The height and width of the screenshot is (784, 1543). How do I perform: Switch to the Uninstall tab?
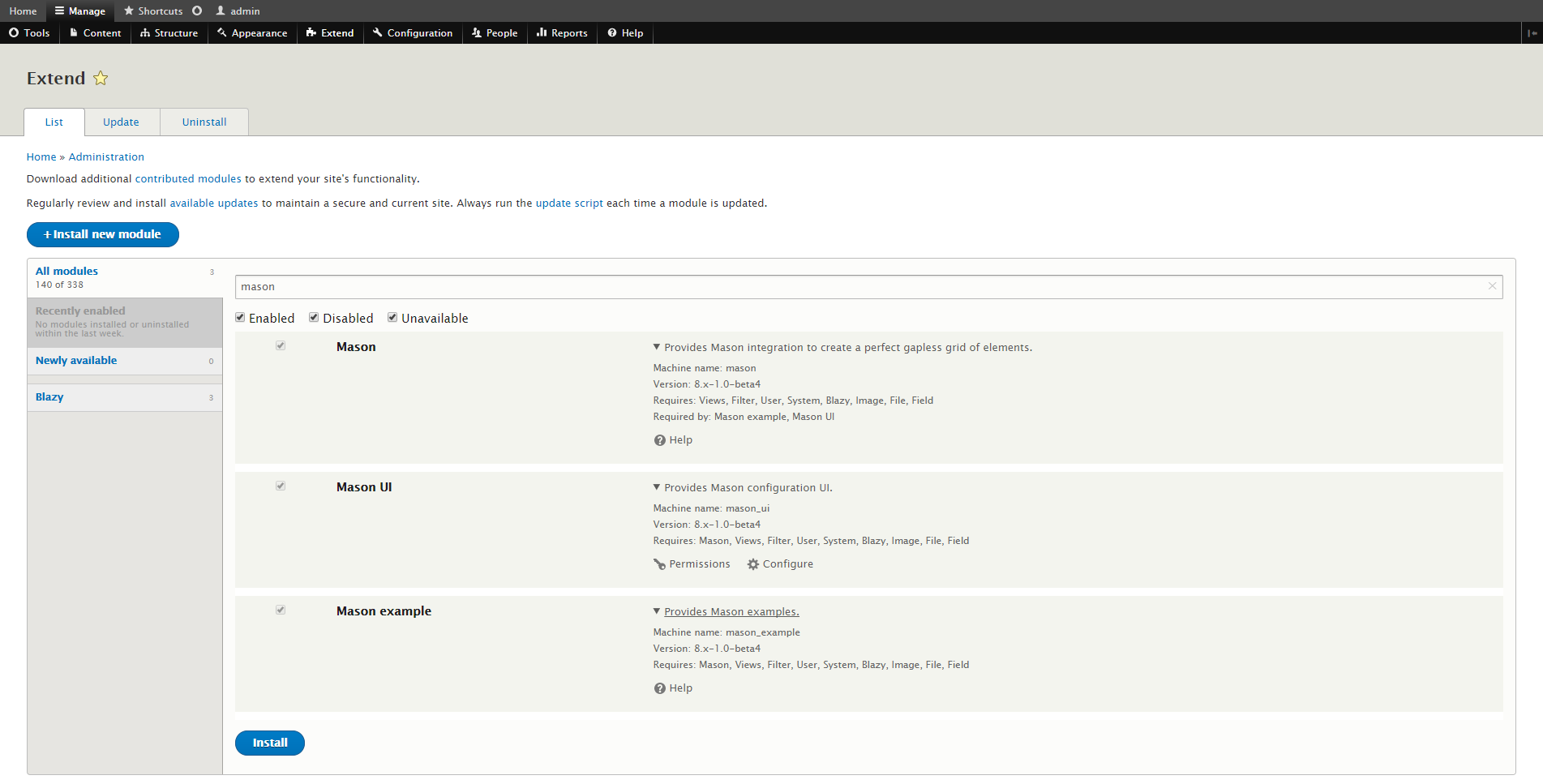[204, 122]
